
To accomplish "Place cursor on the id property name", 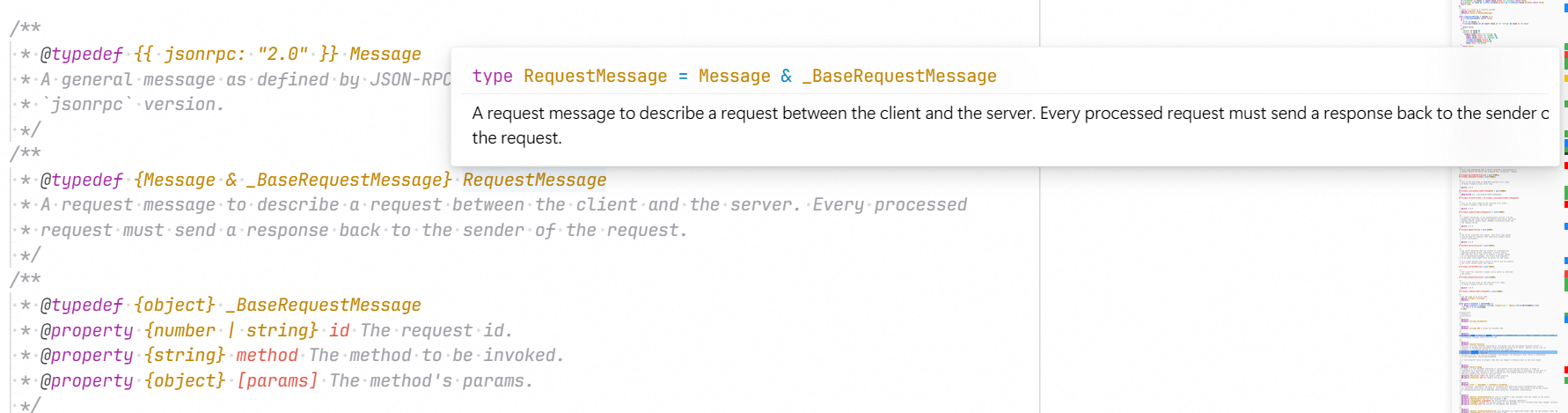I will click(339, 330).
